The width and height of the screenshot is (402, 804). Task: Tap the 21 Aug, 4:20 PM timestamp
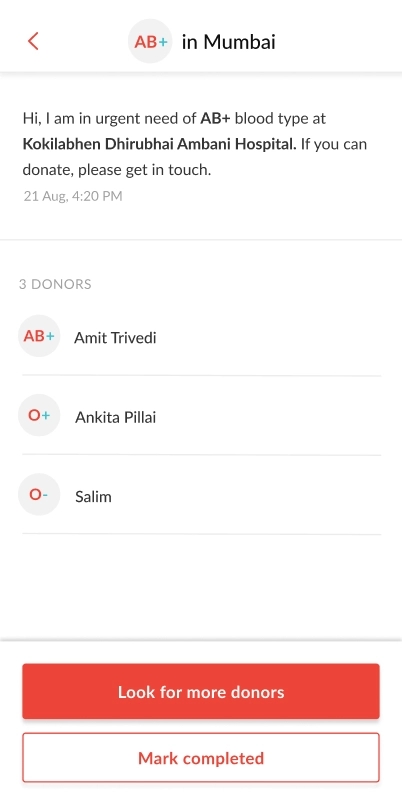[x=73, y=196]
